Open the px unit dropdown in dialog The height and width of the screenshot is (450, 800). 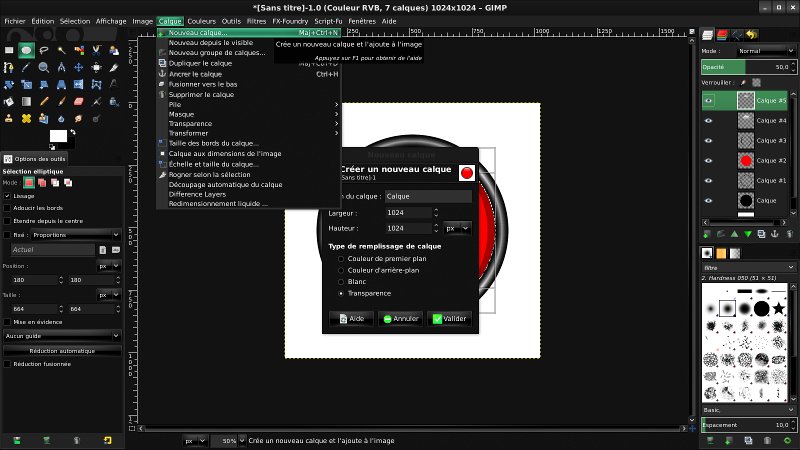(x=457, y=229)
